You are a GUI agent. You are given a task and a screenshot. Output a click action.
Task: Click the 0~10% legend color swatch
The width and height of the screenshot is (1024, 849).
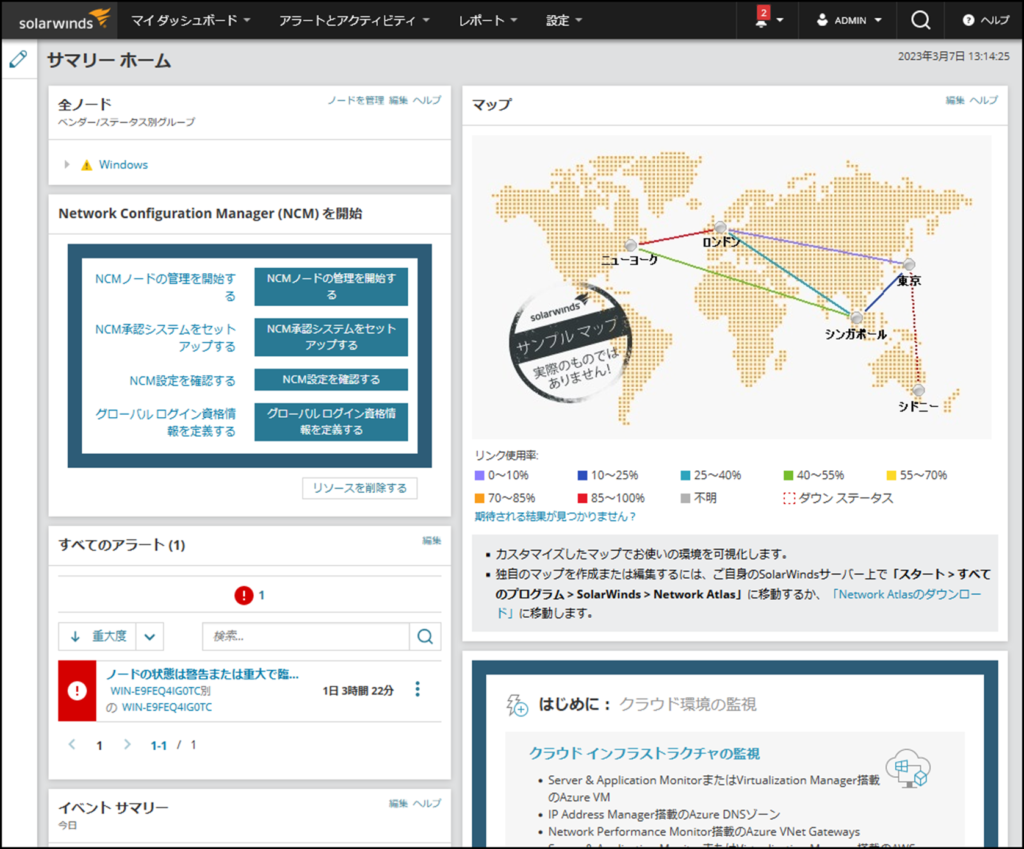coord(479,475)
